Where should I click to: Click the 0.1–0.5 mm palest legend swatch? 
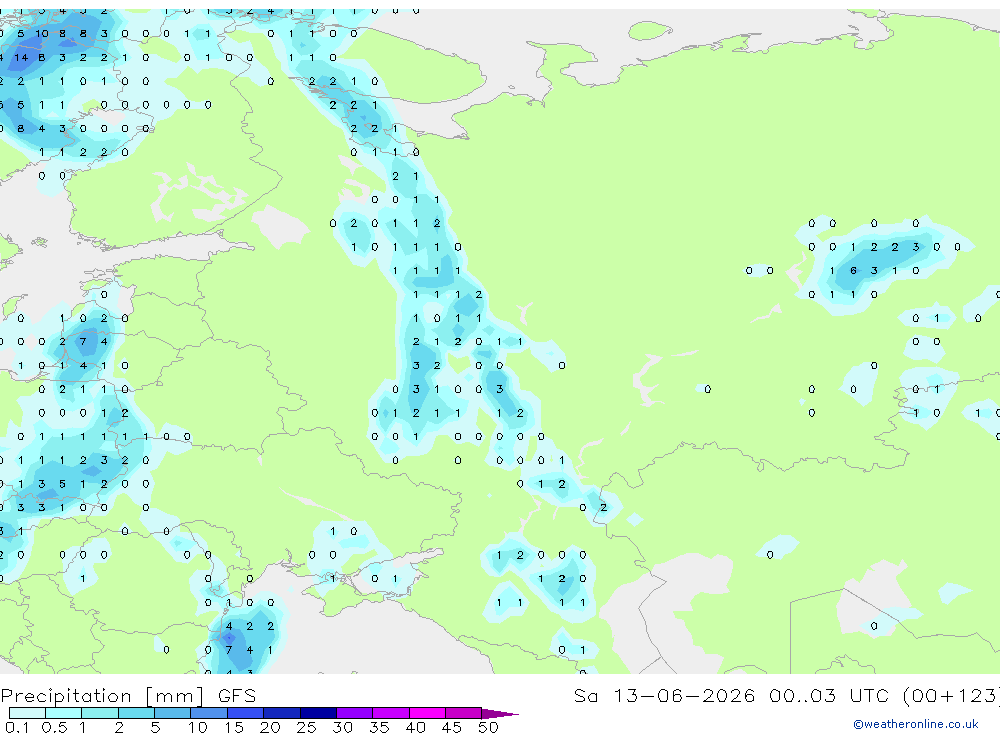(x=27, y=713)
